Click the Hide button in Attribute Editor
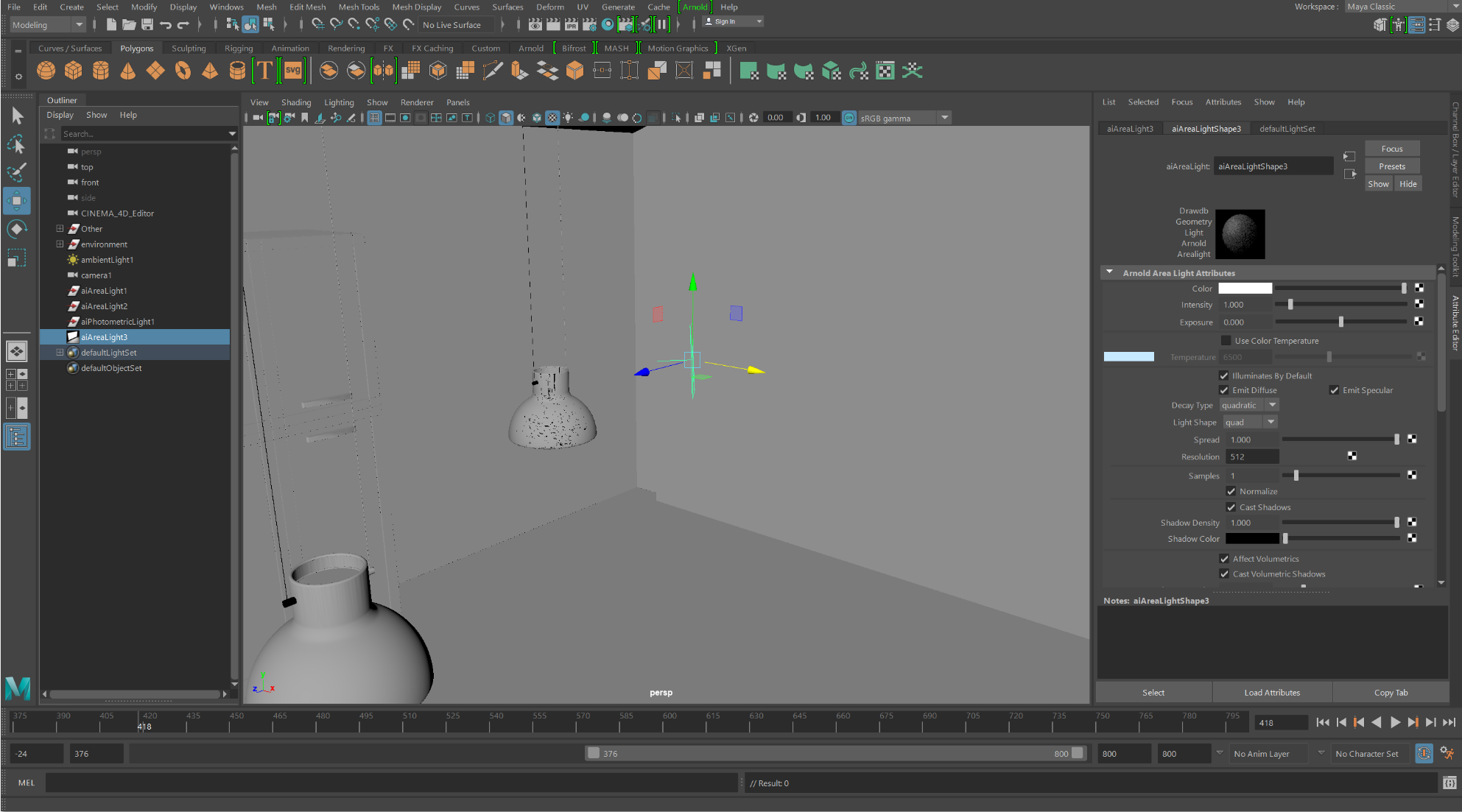The image size is (1462, 812). click(x=1407, y=184)
